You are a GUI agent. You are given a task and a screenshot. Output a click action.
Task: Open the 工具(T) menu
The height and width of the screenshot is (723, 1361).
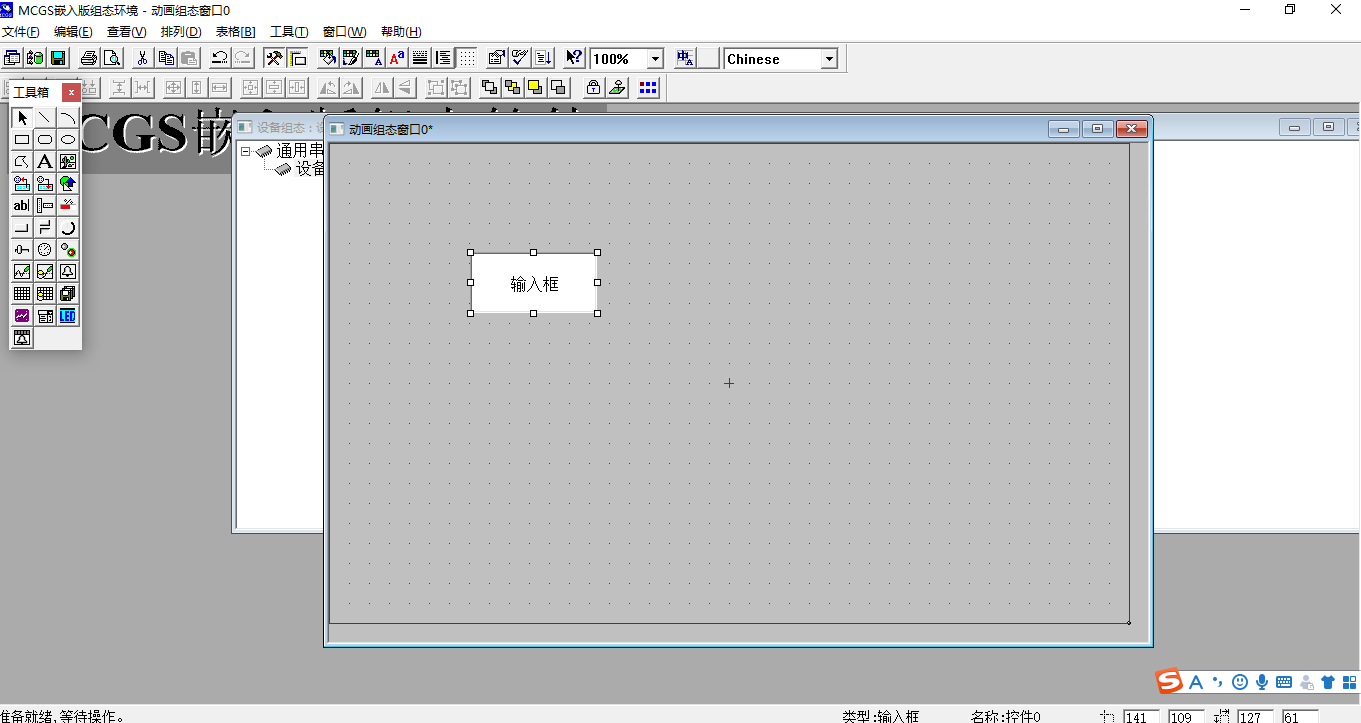click(x=289, y=32)
